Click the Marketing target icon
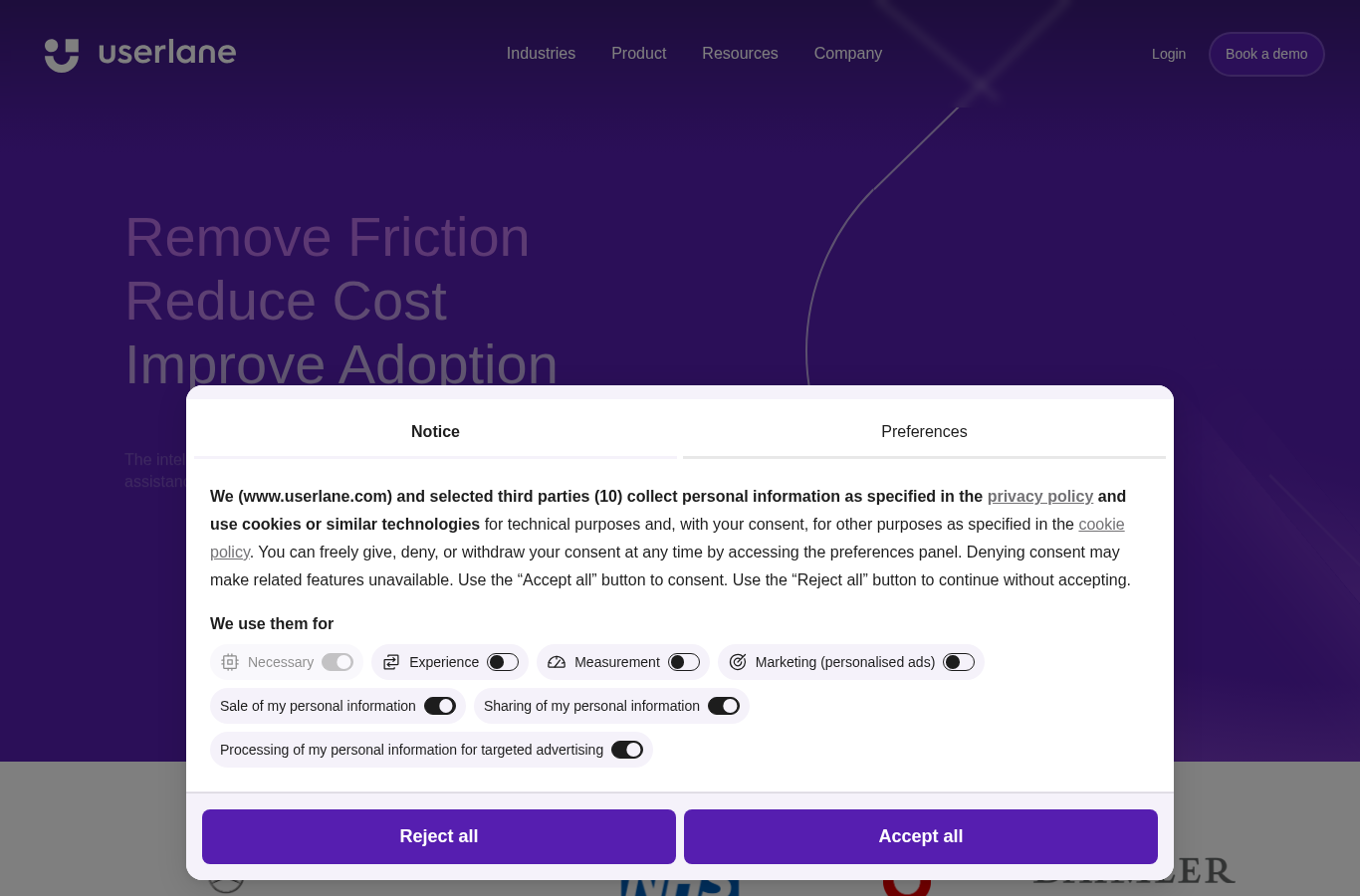Image resolution: width=1360 pixels, height=896 pixels. tap(738, 662)
